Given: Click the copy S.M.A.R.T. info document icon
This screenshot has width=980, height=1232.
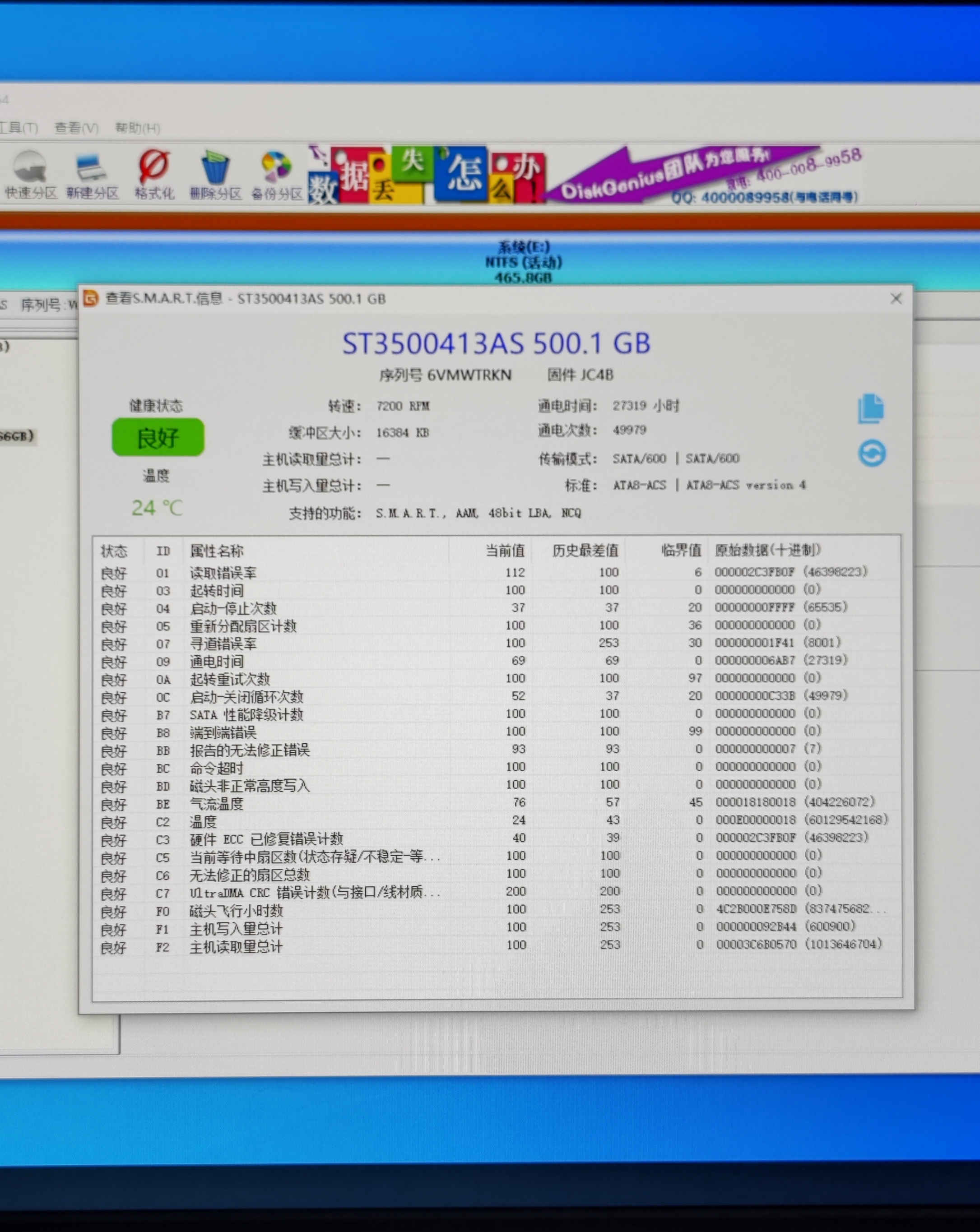Looking at the screenshot, I should click(871, 408).
